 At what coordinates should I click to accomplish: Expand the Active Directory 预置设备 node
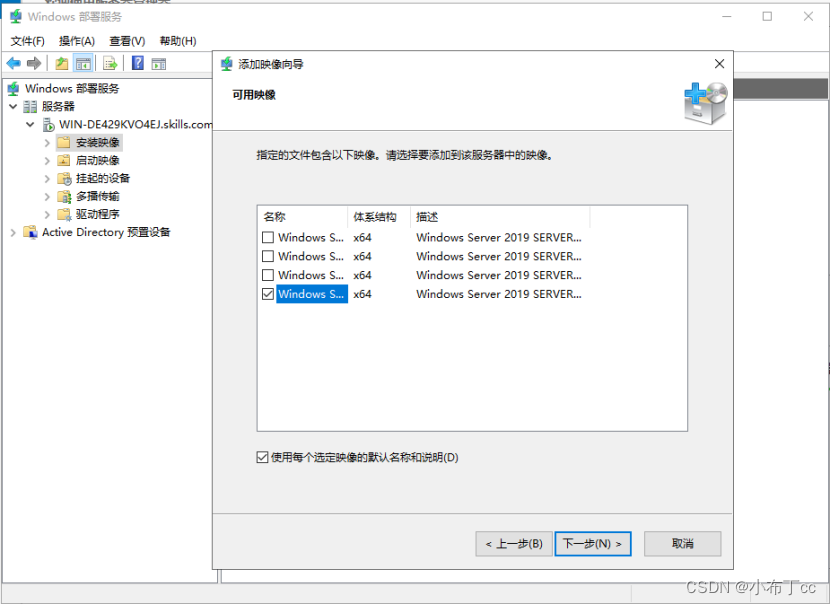tap(13, 233)
